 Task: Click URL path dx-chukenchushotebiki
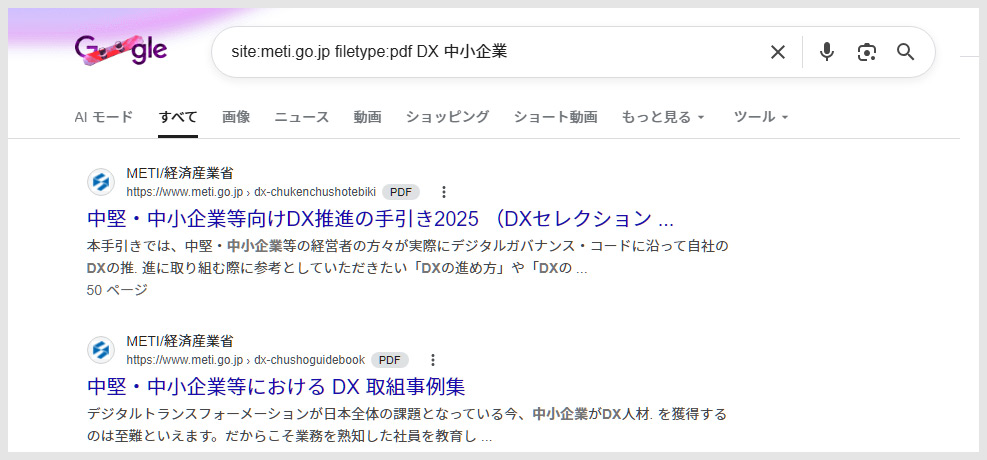tap(315, 192)
